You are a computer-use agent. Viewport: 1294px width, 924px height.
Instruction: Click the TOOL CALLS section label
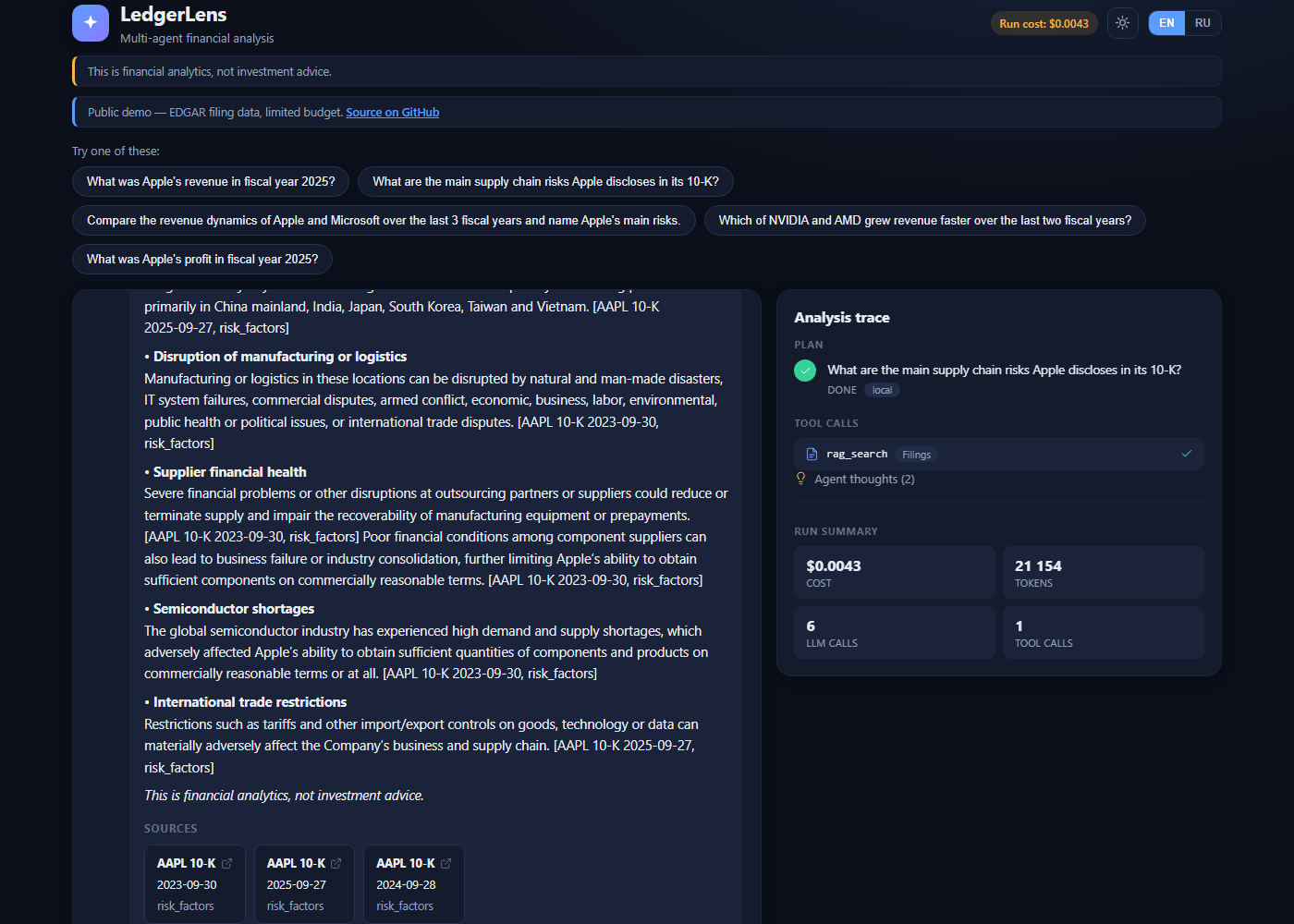(x=826, y=423)
